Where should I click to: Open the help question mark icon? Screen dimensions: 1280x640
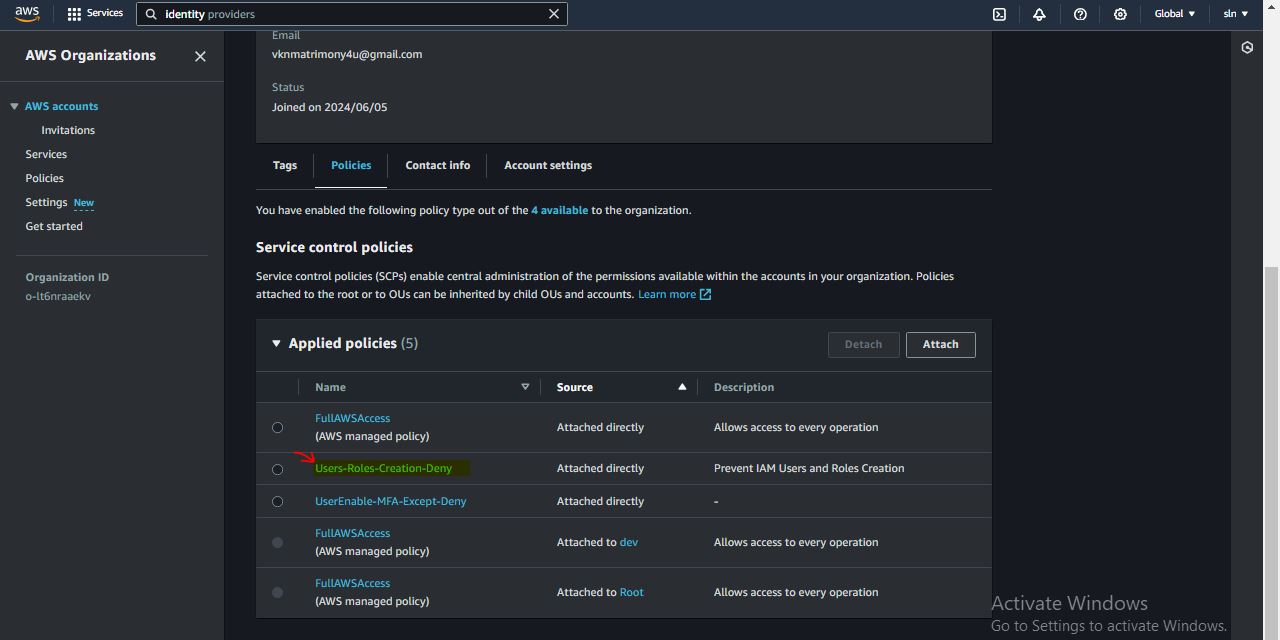[x=1080, y=14]
